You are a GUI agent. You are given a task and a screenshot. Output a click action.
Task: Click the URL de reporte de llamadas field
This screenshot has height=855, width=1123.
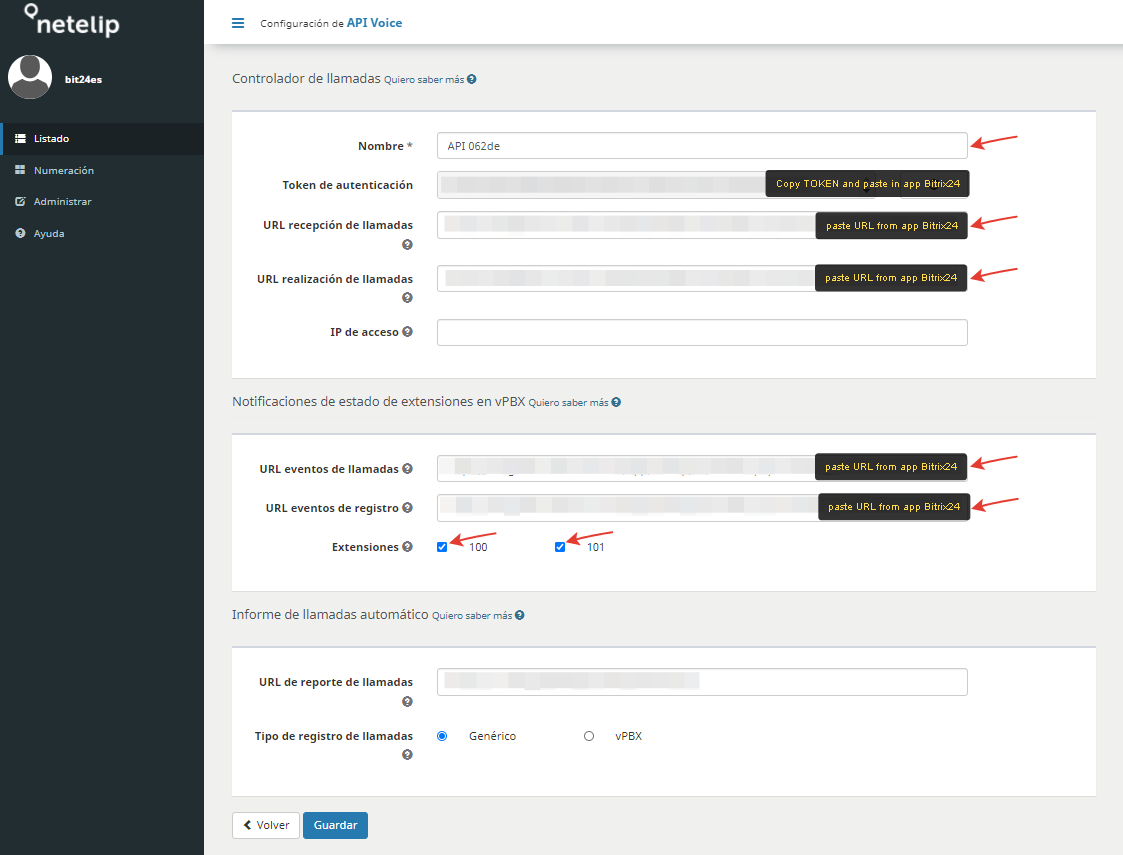tap(702, 682)
